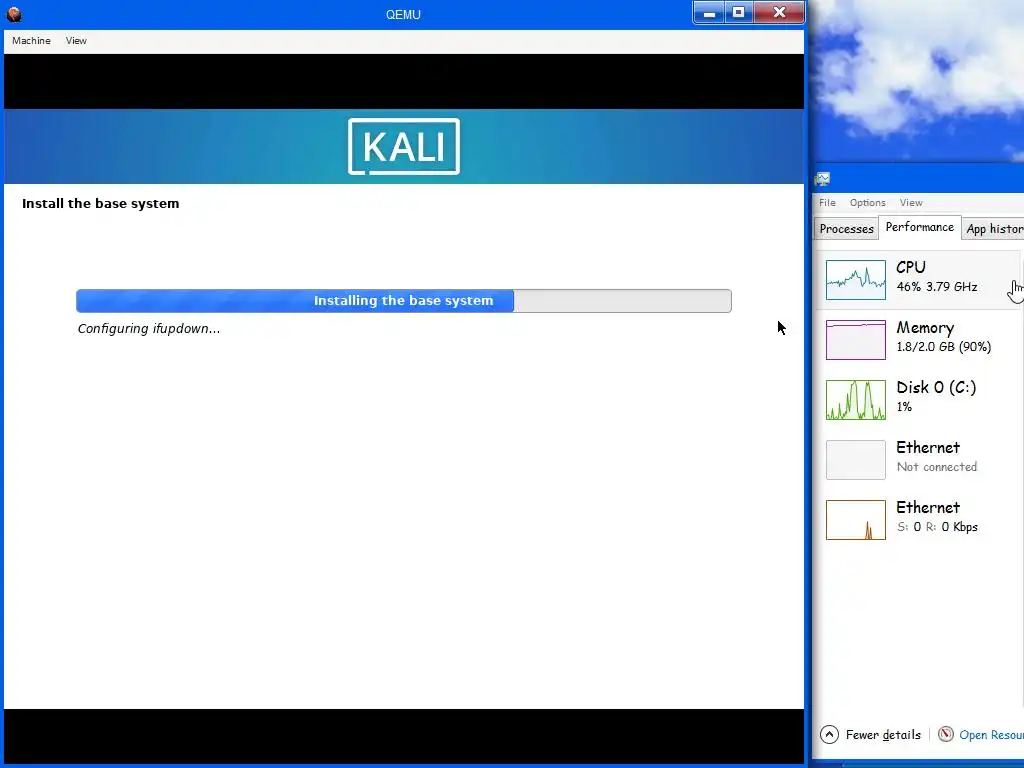Click the QEMU app icon in title bar
Screen dimensions: 1024x768
click(x=14, y=14)
